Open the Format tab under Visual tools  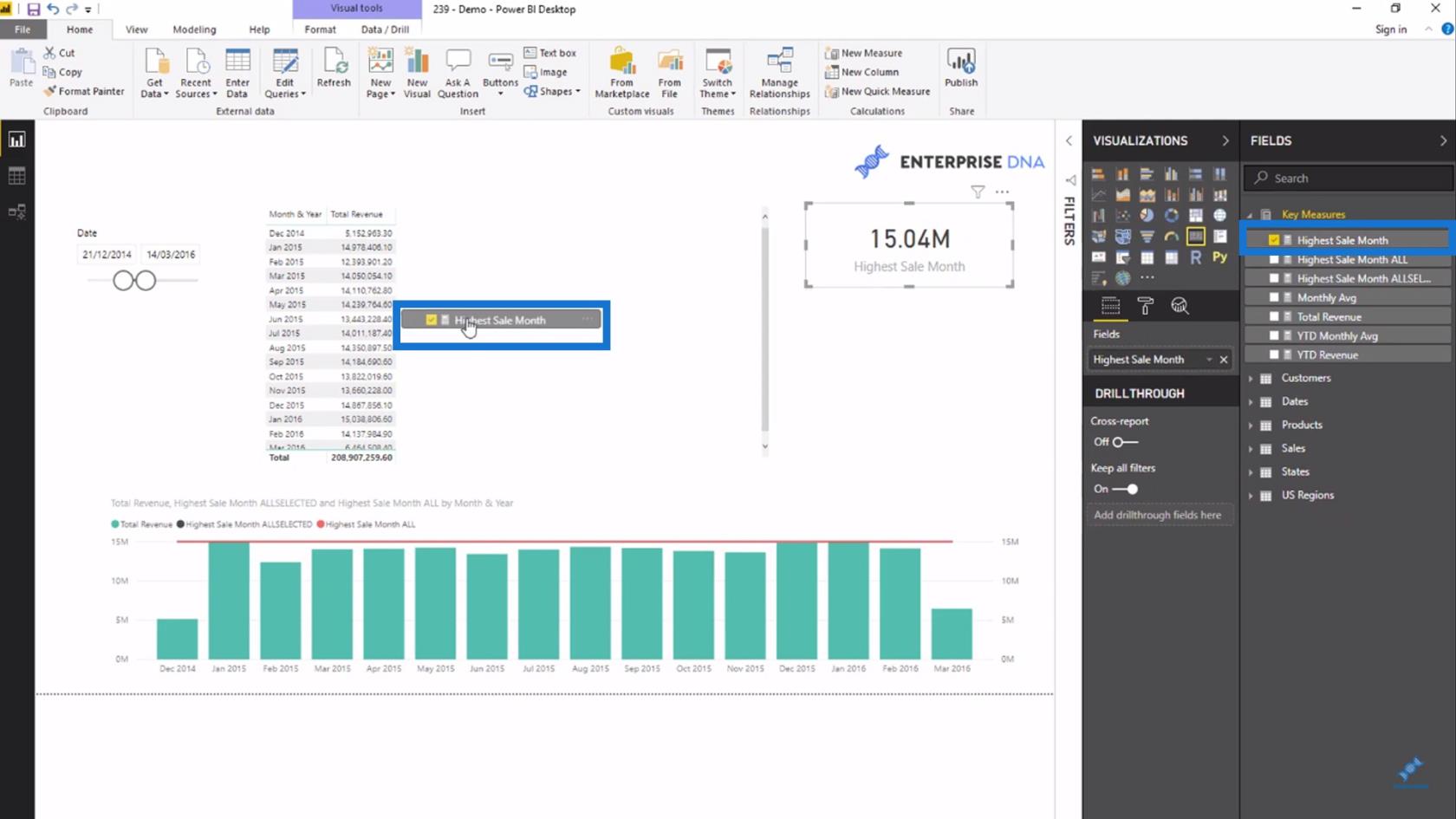tap(320, 29)
